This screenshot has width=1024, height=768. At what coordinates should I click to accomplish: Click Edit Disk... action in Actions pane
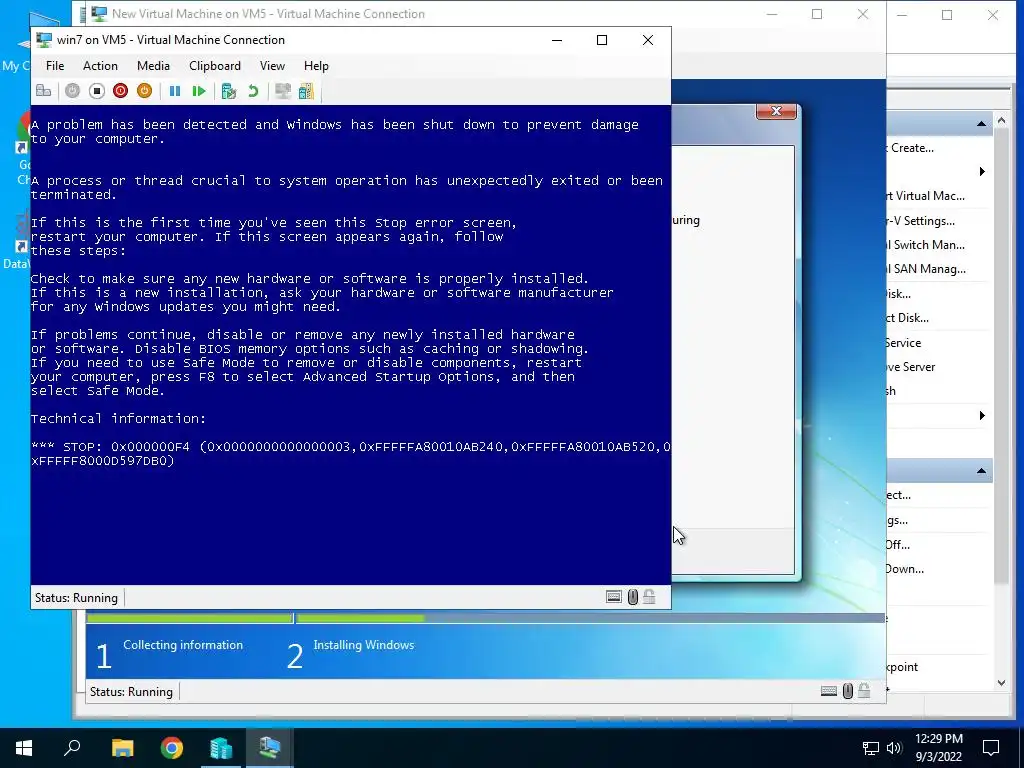tap(899, 294)
